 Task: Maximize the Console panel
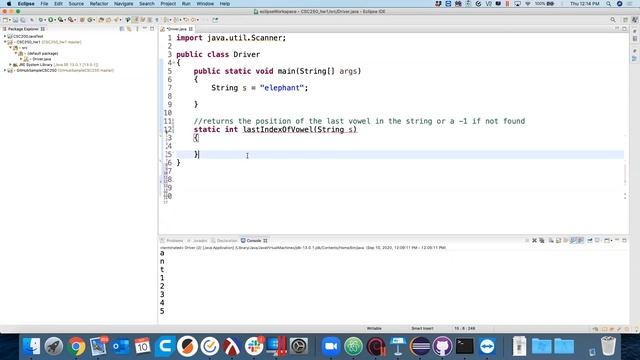click(x=624, y=241)
